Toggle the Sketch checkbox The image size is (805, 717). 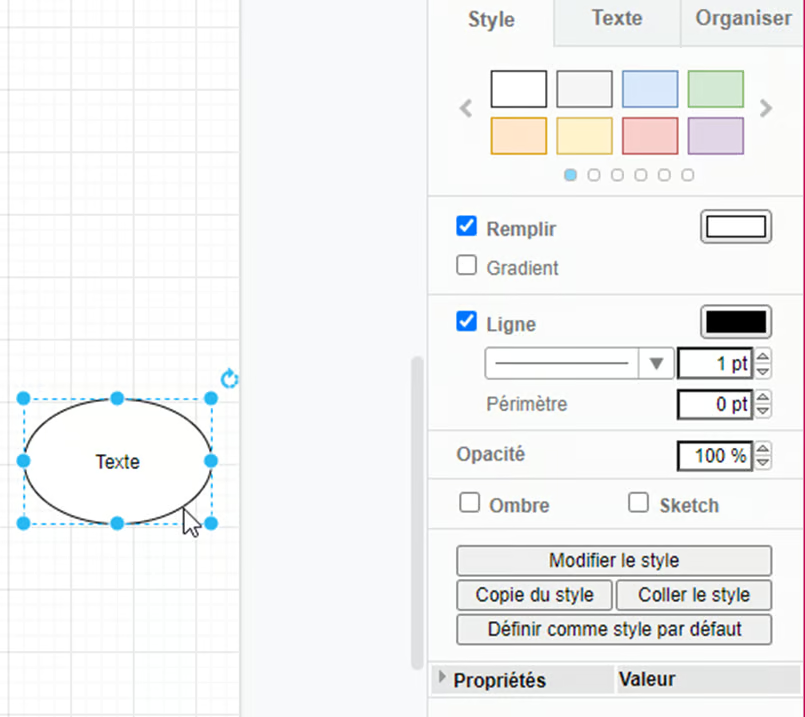(638, 503)
